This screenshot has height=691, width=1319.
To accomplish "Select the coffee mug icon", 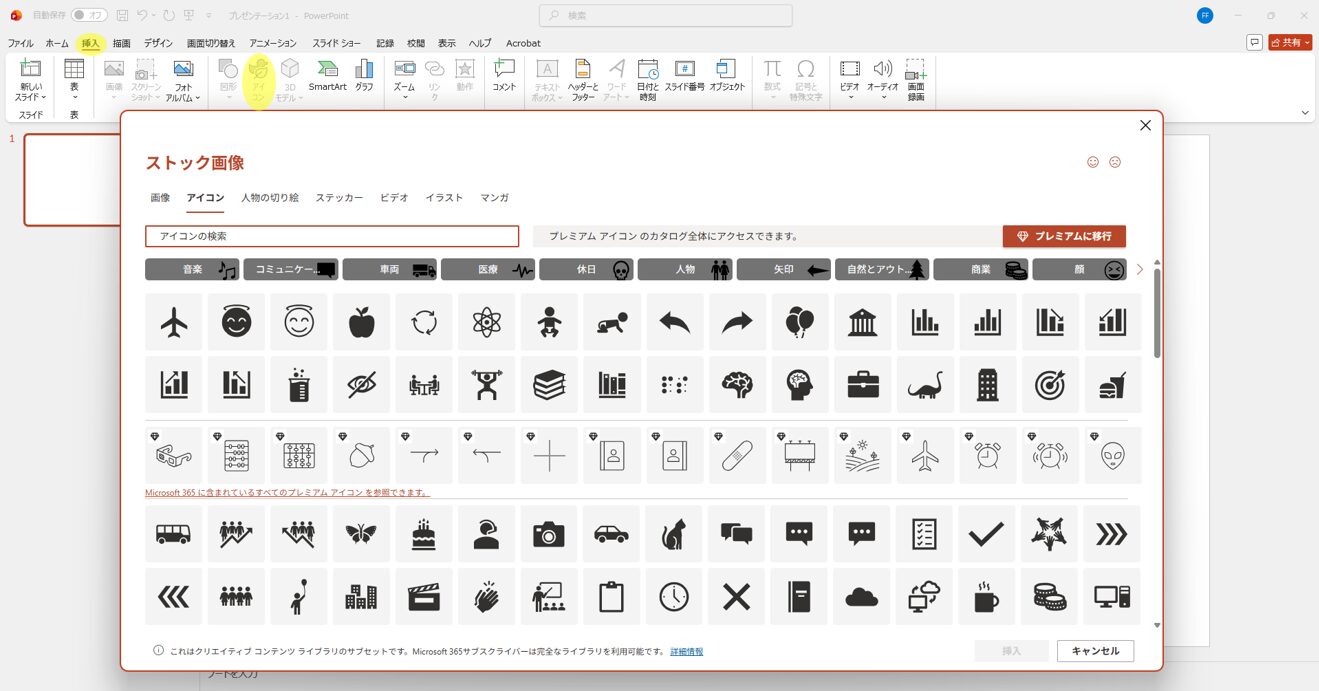I will (986, 597).
